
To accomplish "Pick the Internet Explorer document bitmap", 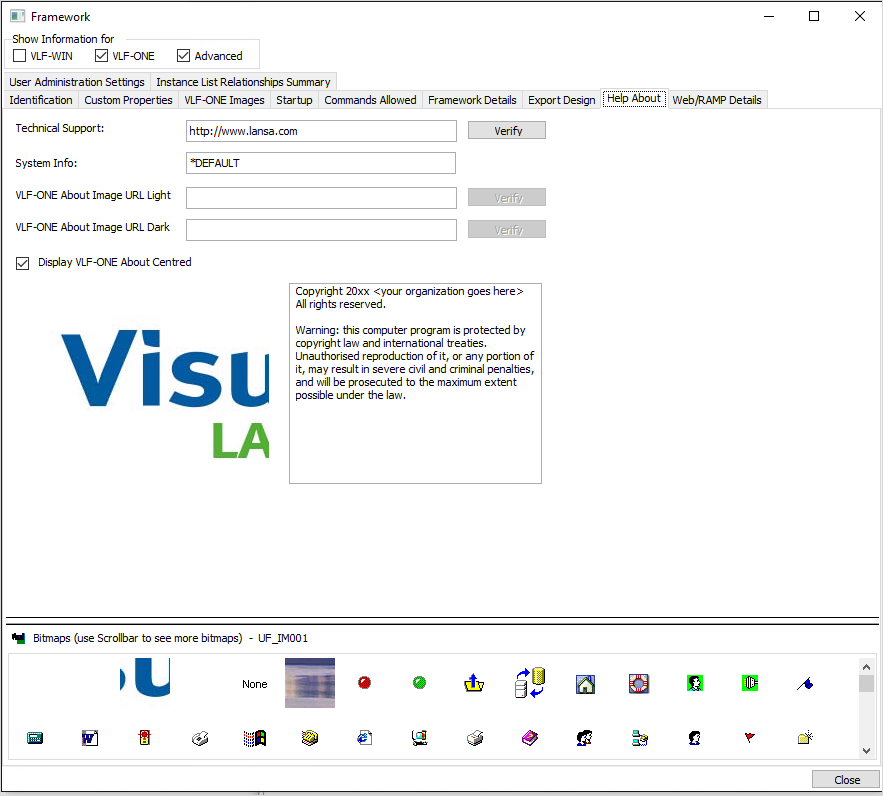I will 364,737.
